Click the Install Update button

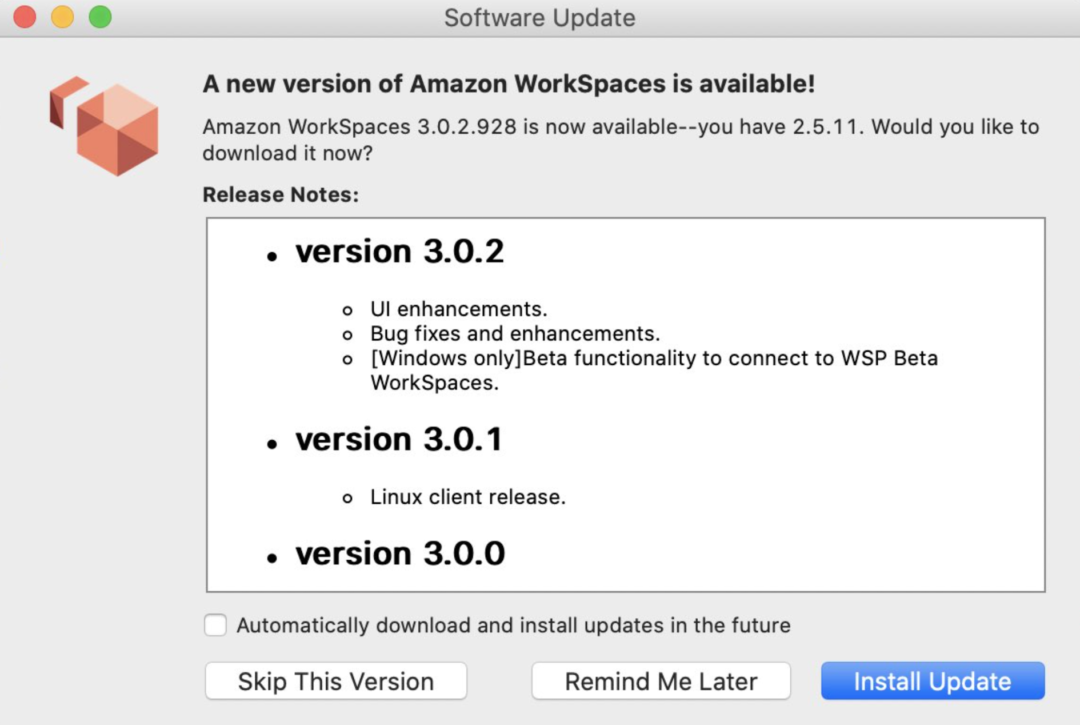coord(933,681)
